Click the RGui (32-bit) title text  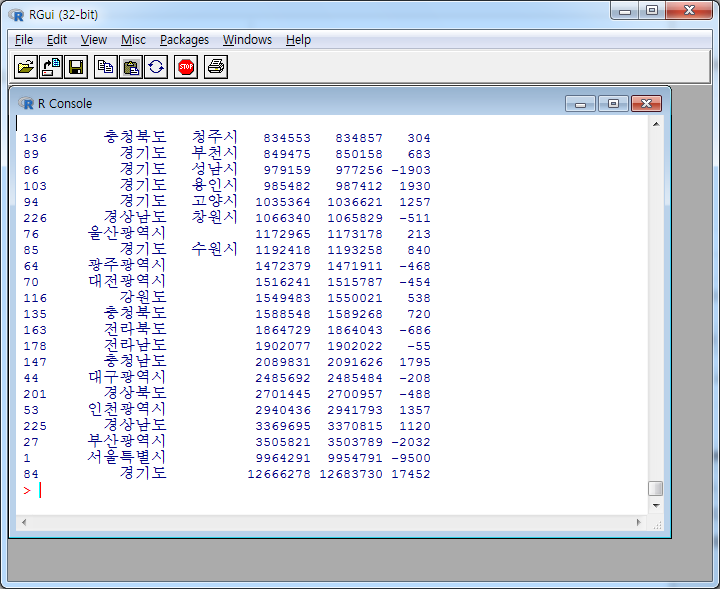point(64,15)
